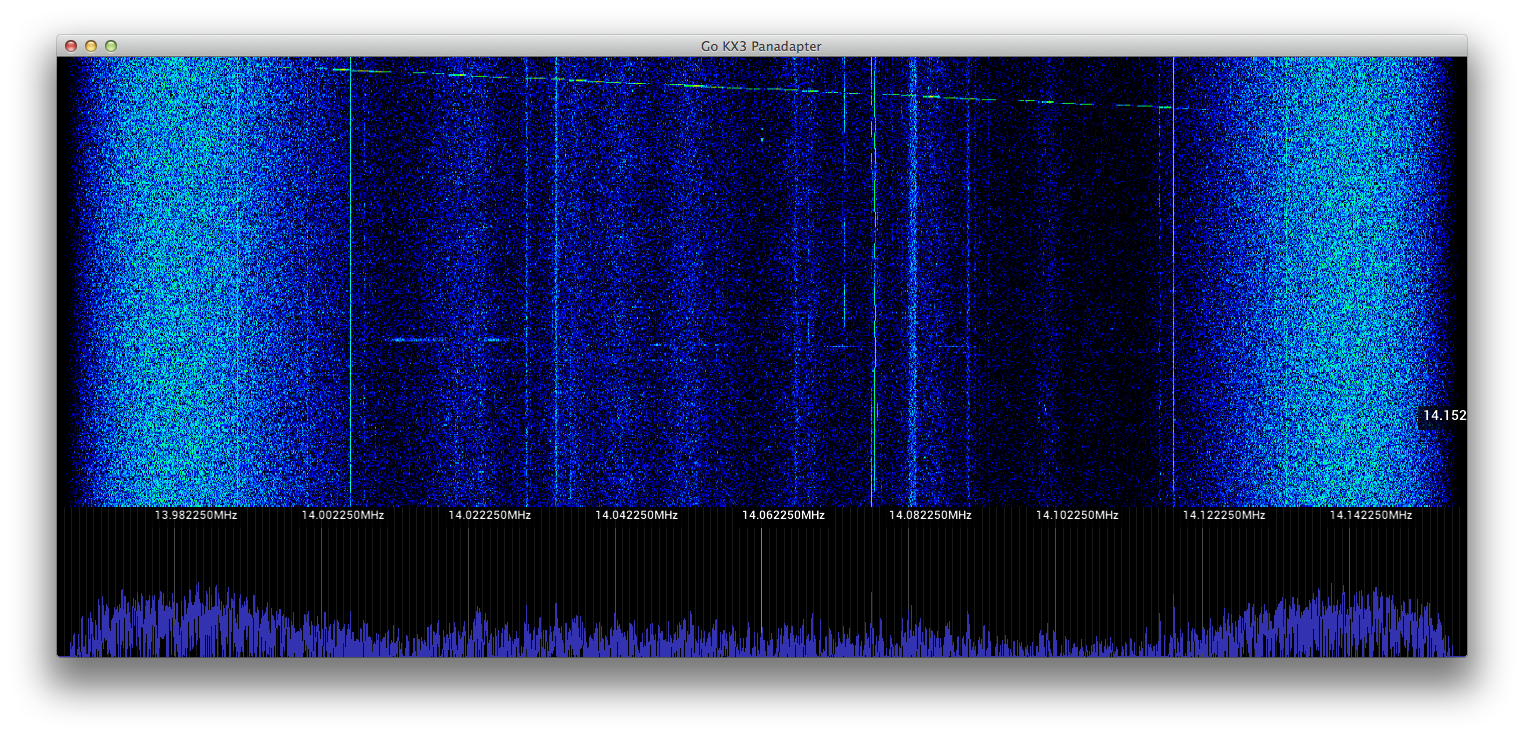Tune to the 14.142250MHz frequency label
Image resolution: width=1524 pixels, height=736 pixels.
click(1370, 516)
